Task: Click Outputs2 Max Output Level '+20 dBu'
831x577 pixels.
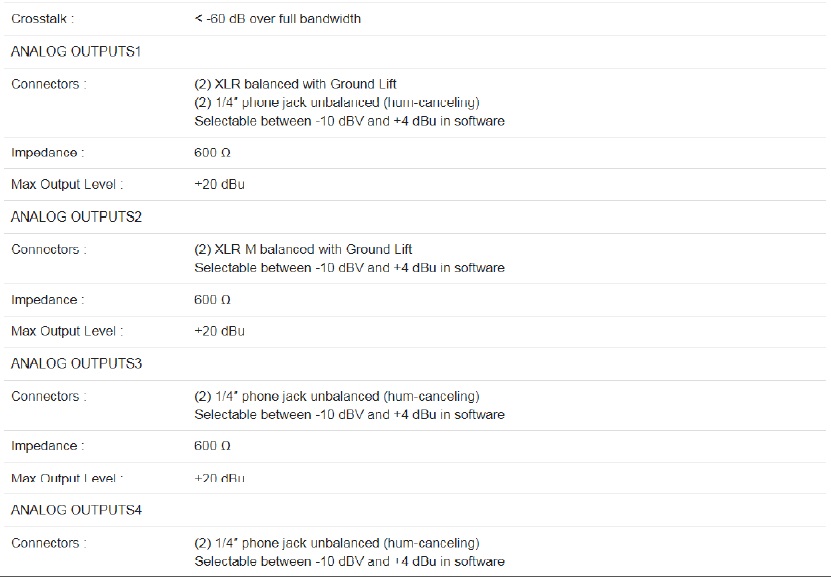Action: click(219, 331)
